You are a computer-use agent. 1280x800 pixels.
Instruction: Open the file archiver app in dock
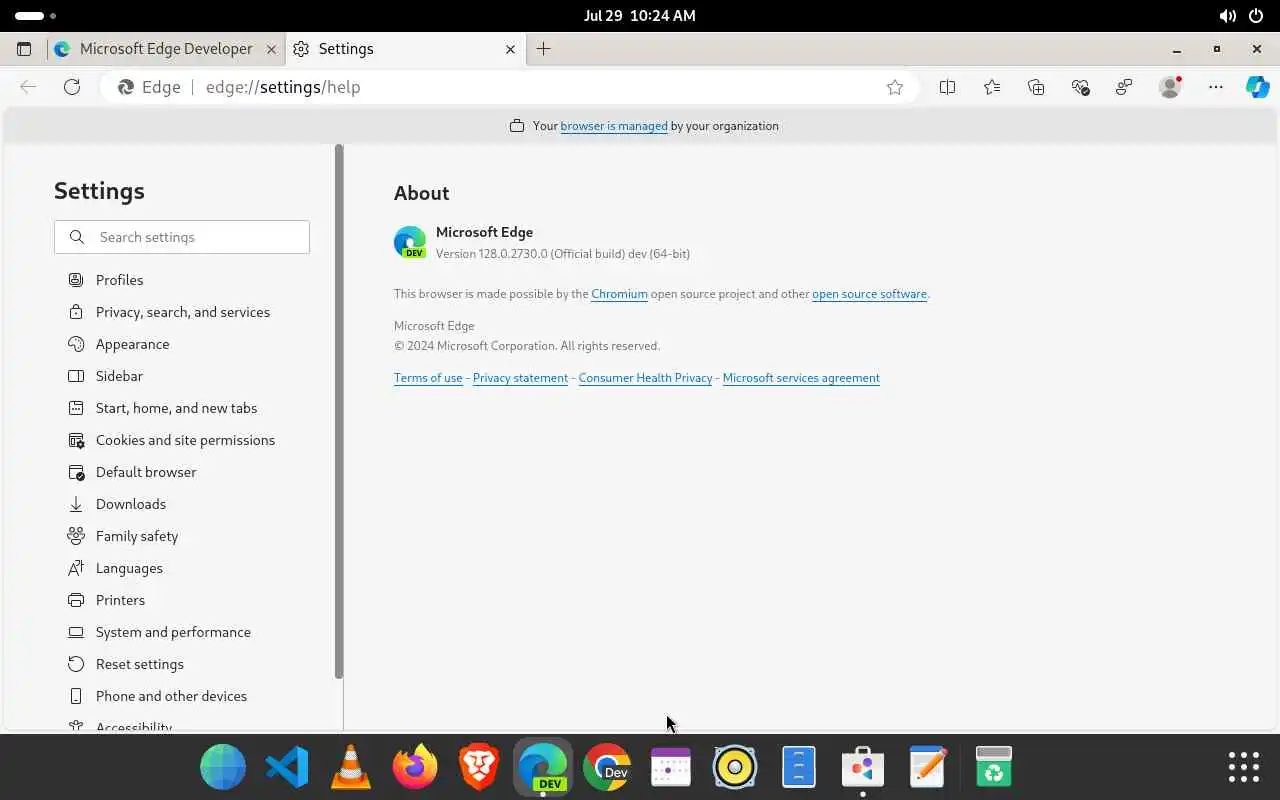(799, 768)
